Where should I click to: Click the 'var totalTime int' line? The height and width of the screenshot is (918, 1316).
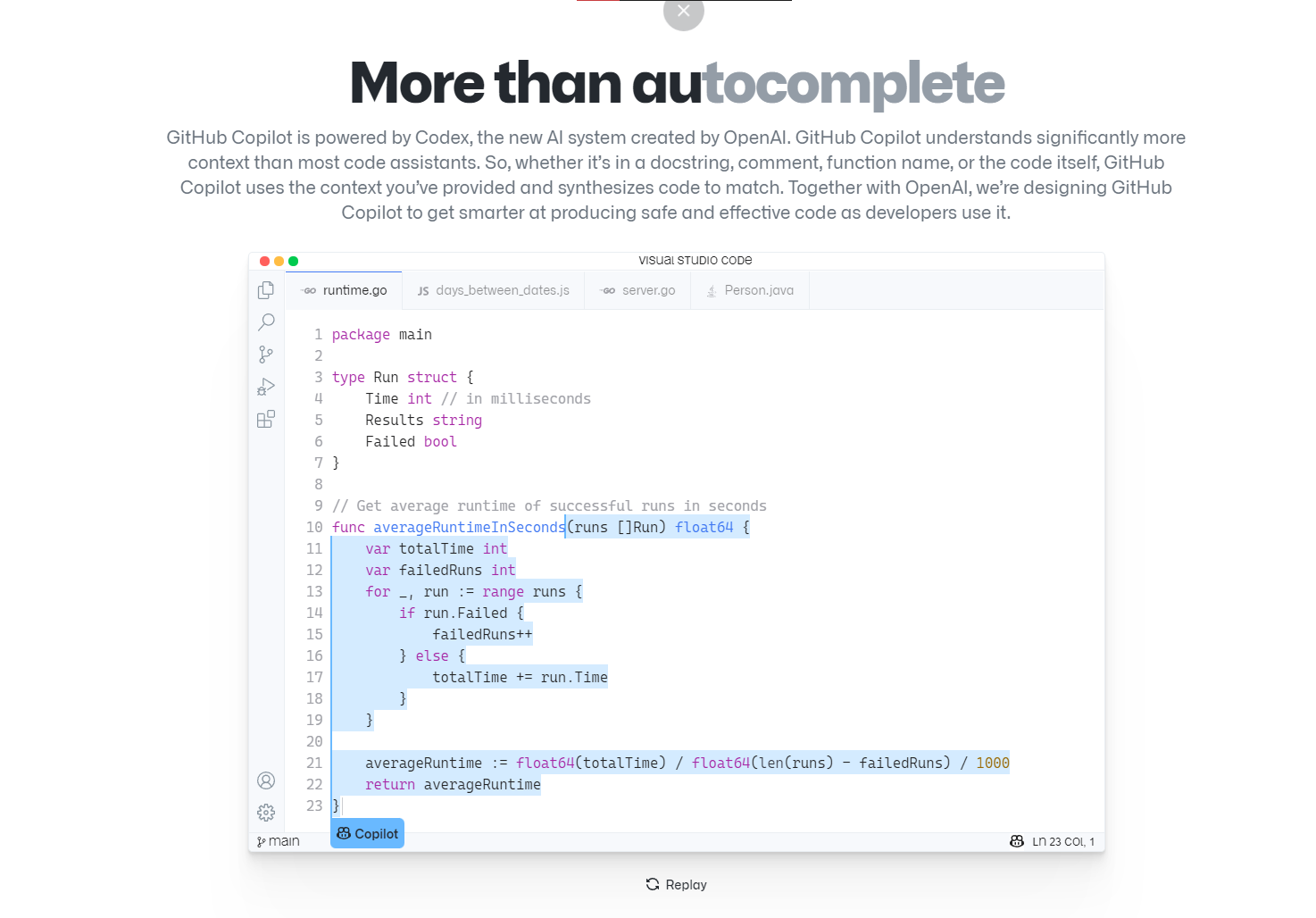pyautogui.click(x=436, y=548)
